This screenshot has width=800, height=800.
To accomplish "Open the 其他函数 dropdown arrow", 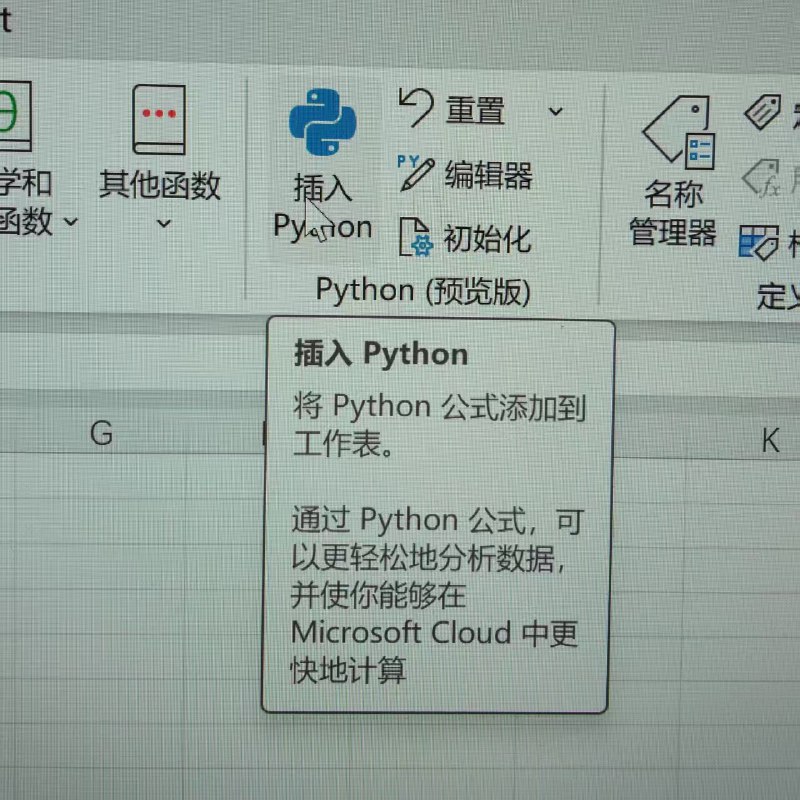I will coord(163,225).
